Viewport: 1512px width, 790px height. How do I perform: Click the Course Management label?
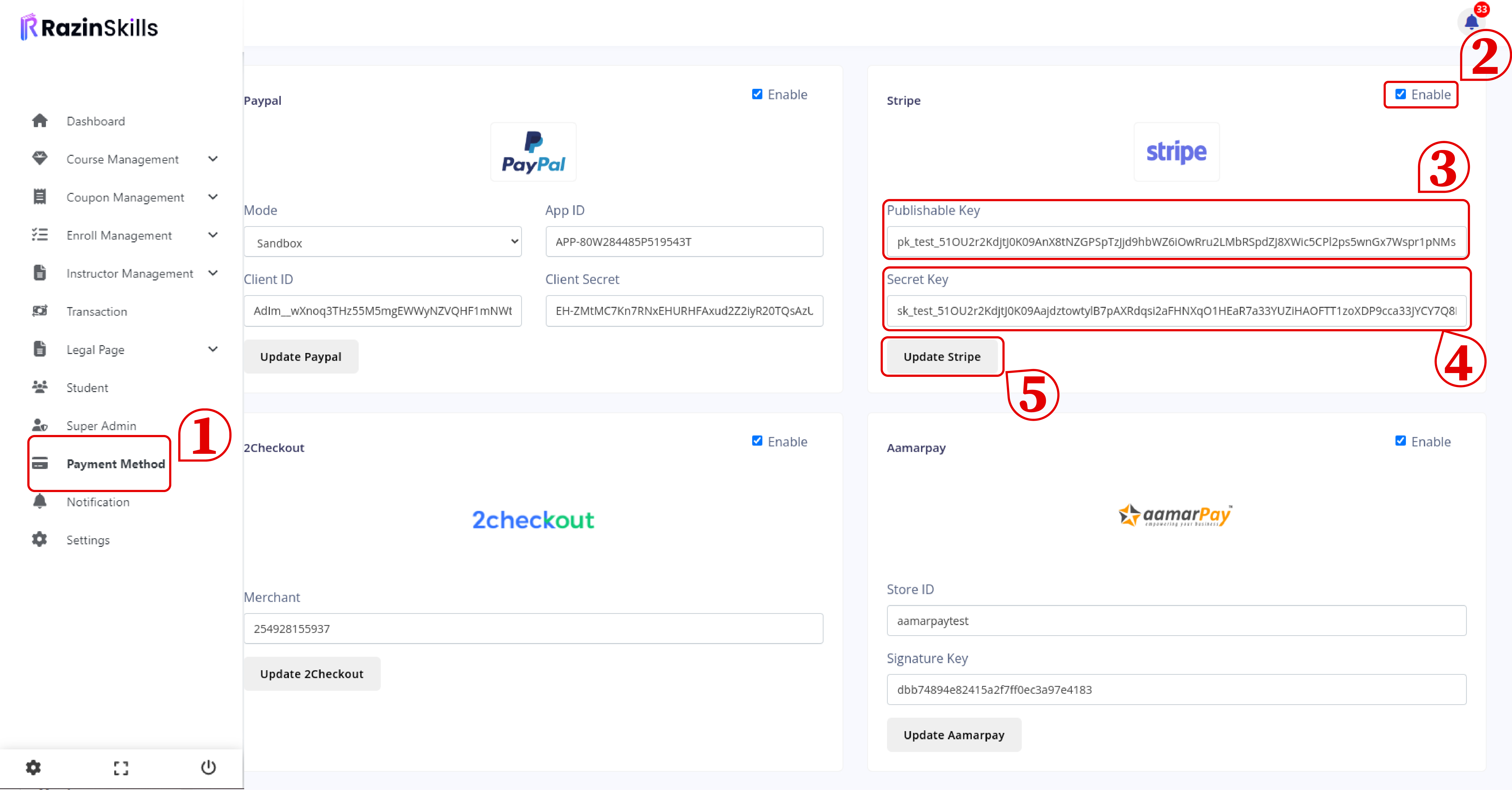(x=123, y=159)
